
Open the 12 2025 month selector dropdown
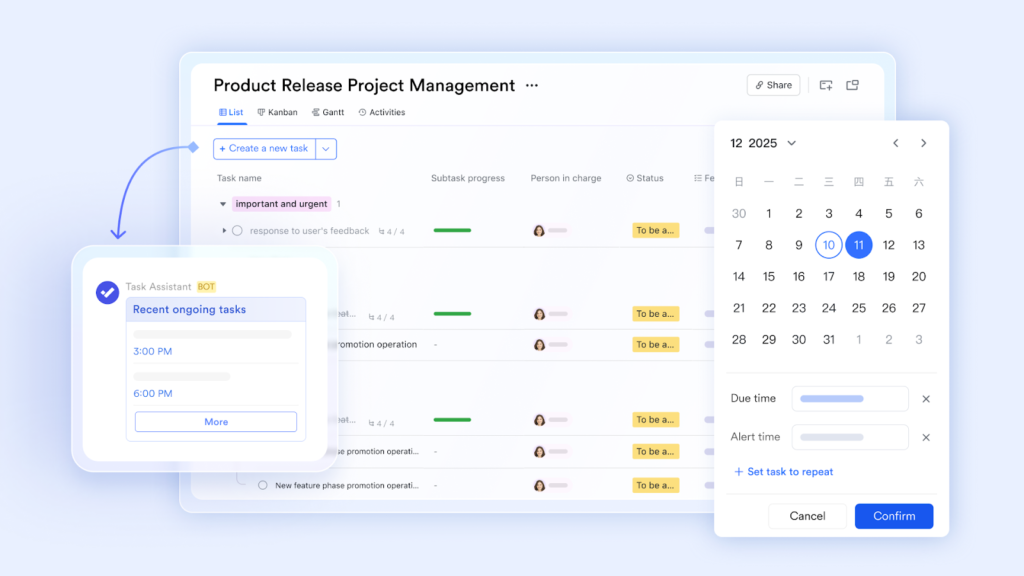(x=791, y=143)
